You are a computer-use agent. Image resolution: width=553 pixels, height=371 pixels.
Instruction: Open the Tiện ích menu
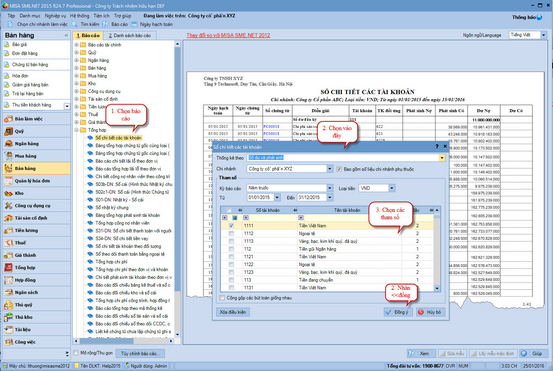click(x=102, y=16)
